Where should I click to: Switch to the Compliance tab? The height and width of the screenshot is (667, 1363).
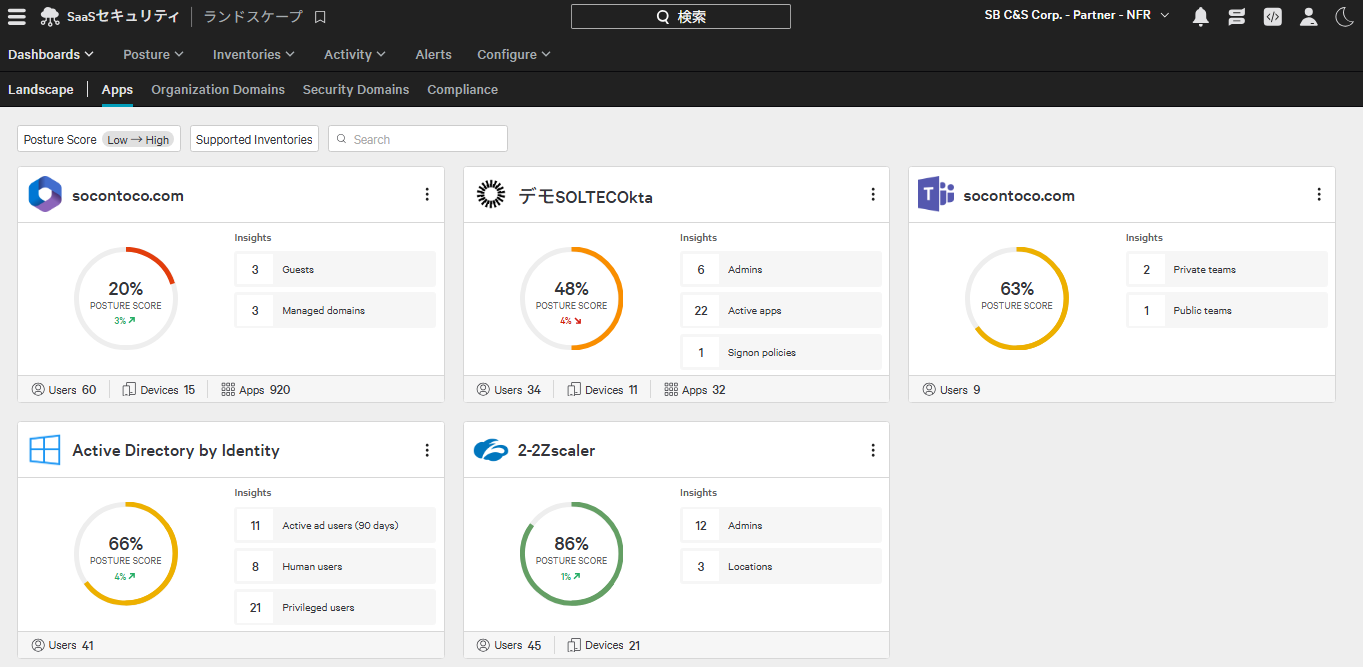(x=462, y=89)
